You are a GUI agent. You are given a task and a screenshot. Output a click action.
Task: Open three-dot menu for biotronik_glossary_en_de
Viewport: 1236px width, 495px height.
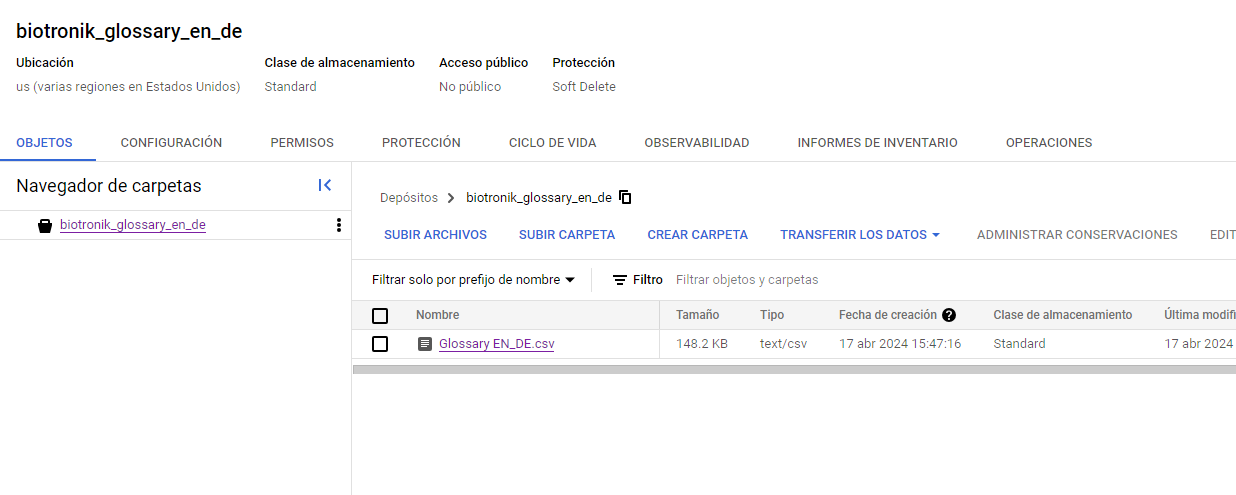pyautogui.click(x=339, y=225)
